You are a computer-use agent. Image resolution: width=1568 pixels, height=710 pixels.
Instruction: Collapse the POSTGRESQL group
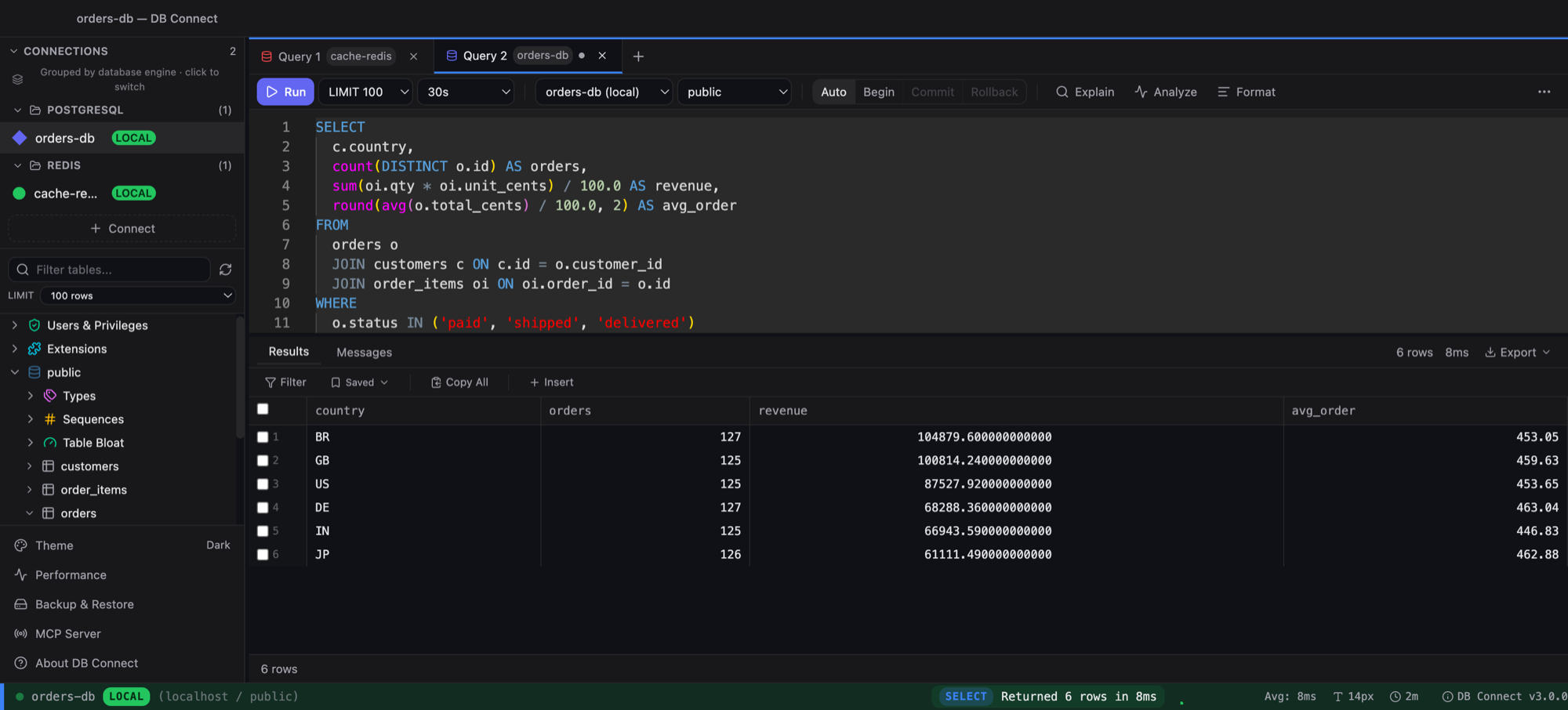pyautogui.click(x=17, y=110)
